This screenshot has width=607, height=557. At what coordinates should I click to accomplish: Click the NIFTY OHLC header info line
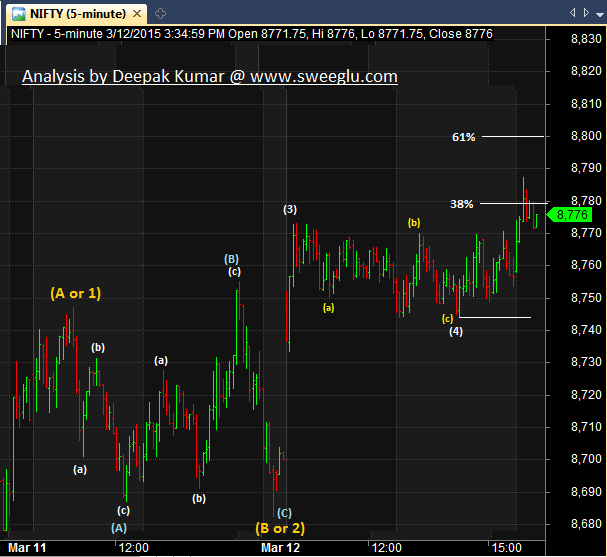[x=252, y=34]
